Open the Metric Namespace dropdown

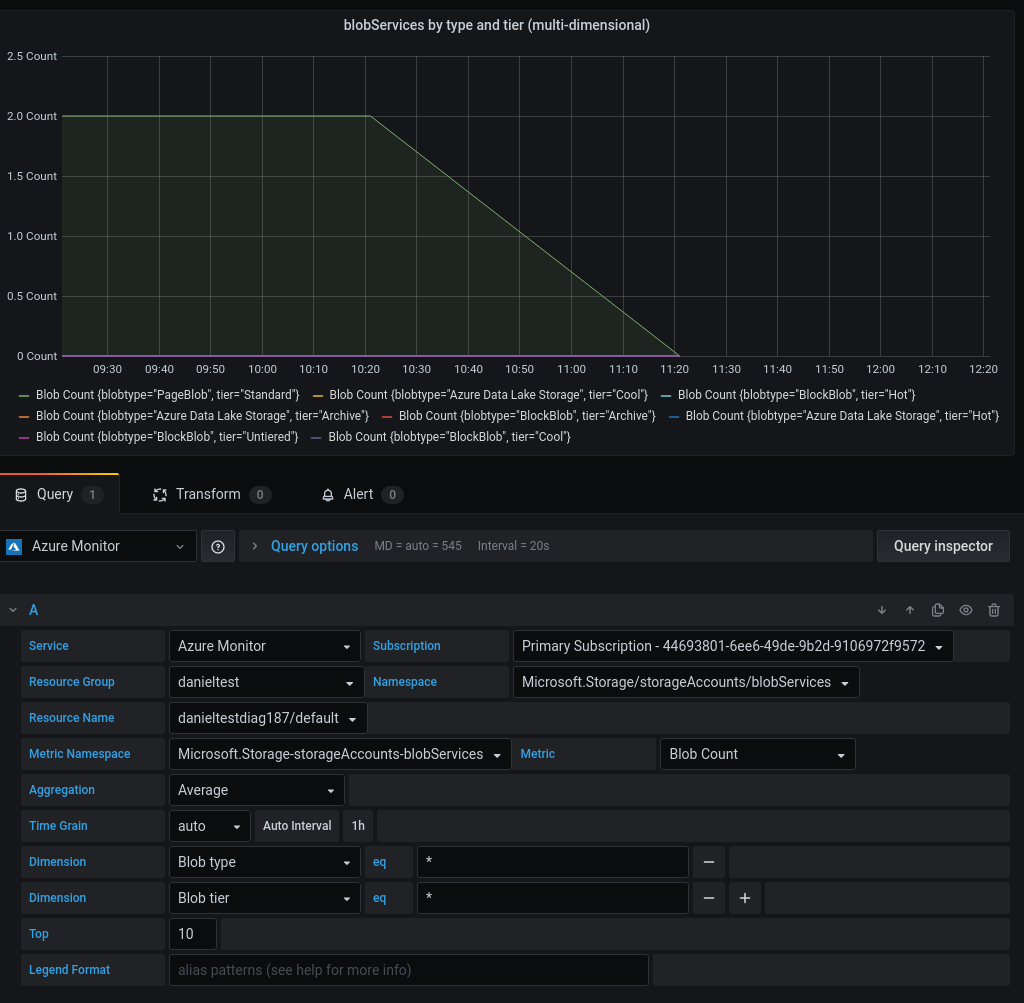click(x=340, y=754)
